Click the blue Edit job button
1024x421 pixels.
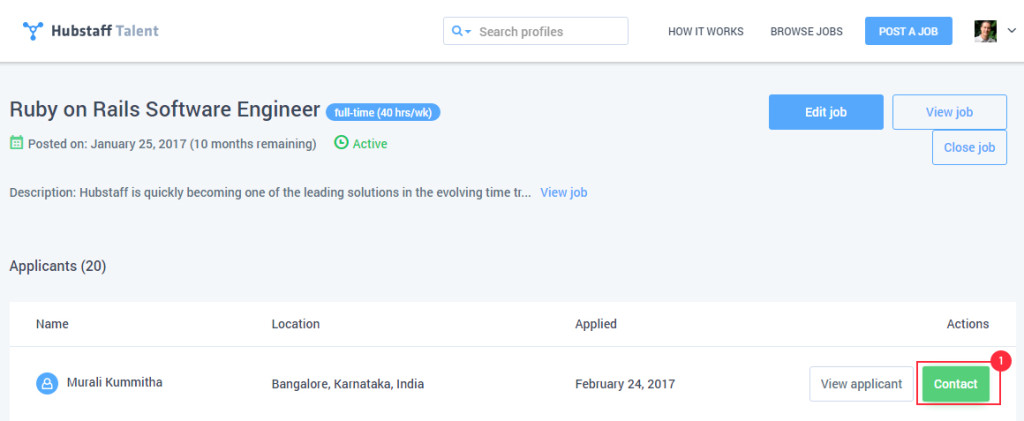coord(825,112)
